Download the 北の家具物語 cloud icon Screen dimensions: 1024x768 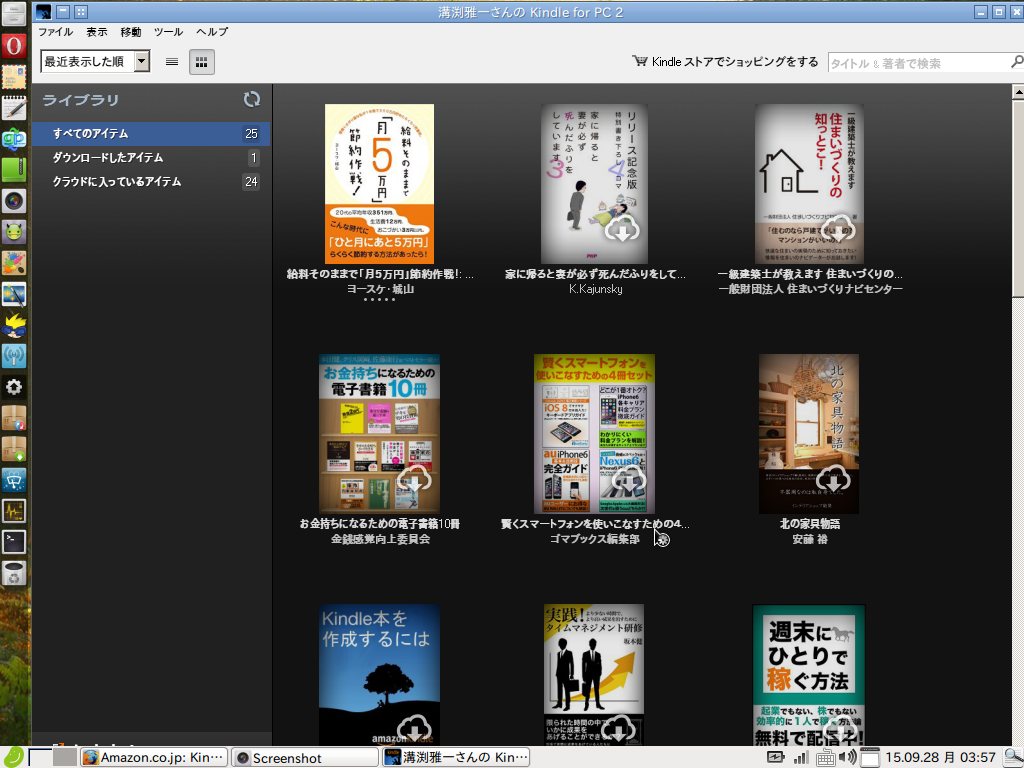point(833,480)
